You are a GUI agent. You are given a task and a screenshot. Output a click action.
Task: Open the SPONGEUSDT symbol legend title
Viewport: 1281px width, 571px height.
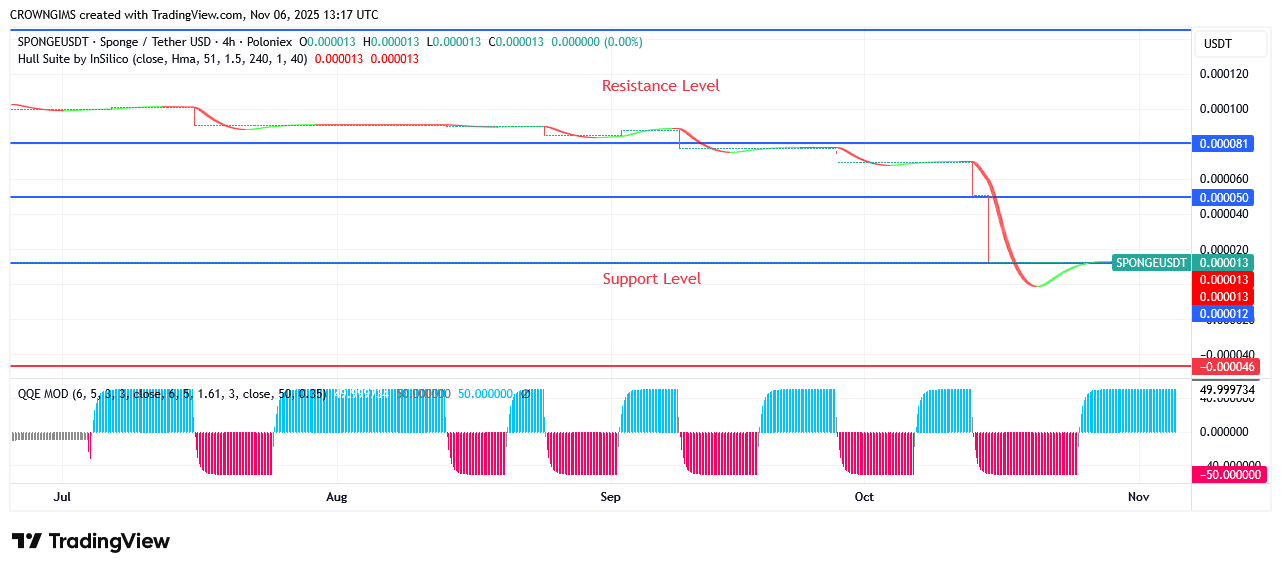pos(155,42)
